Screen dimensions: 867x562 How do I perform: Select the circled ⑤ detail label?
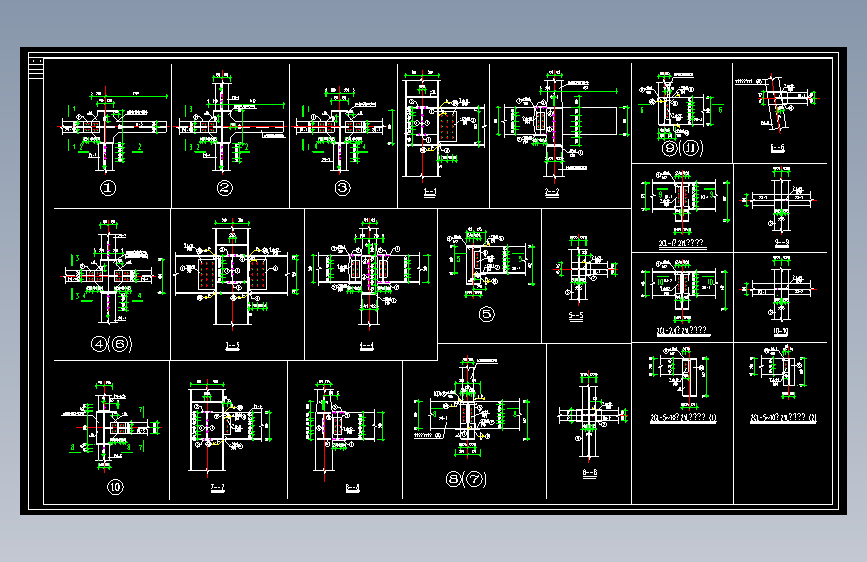click(x=487, y=314)
